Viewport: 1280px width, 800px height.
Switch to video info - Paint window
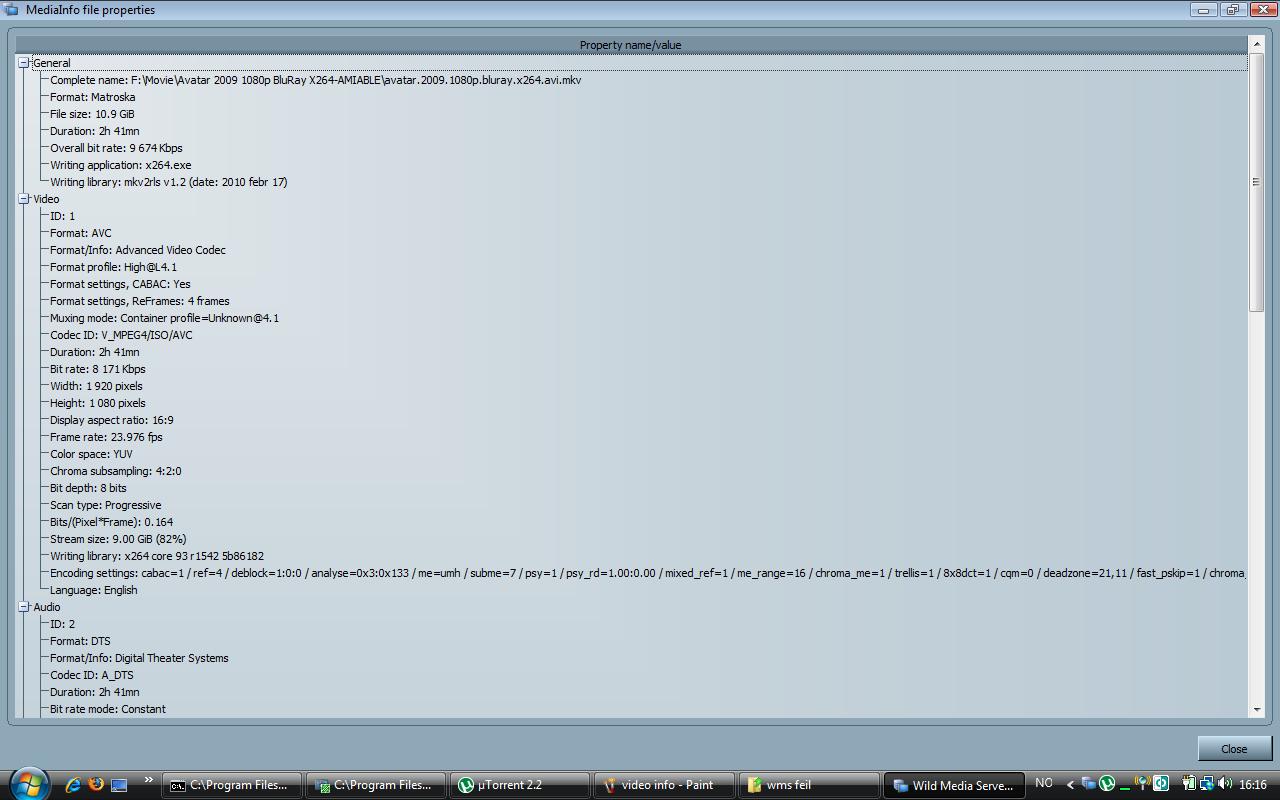[x=664, y=785]
